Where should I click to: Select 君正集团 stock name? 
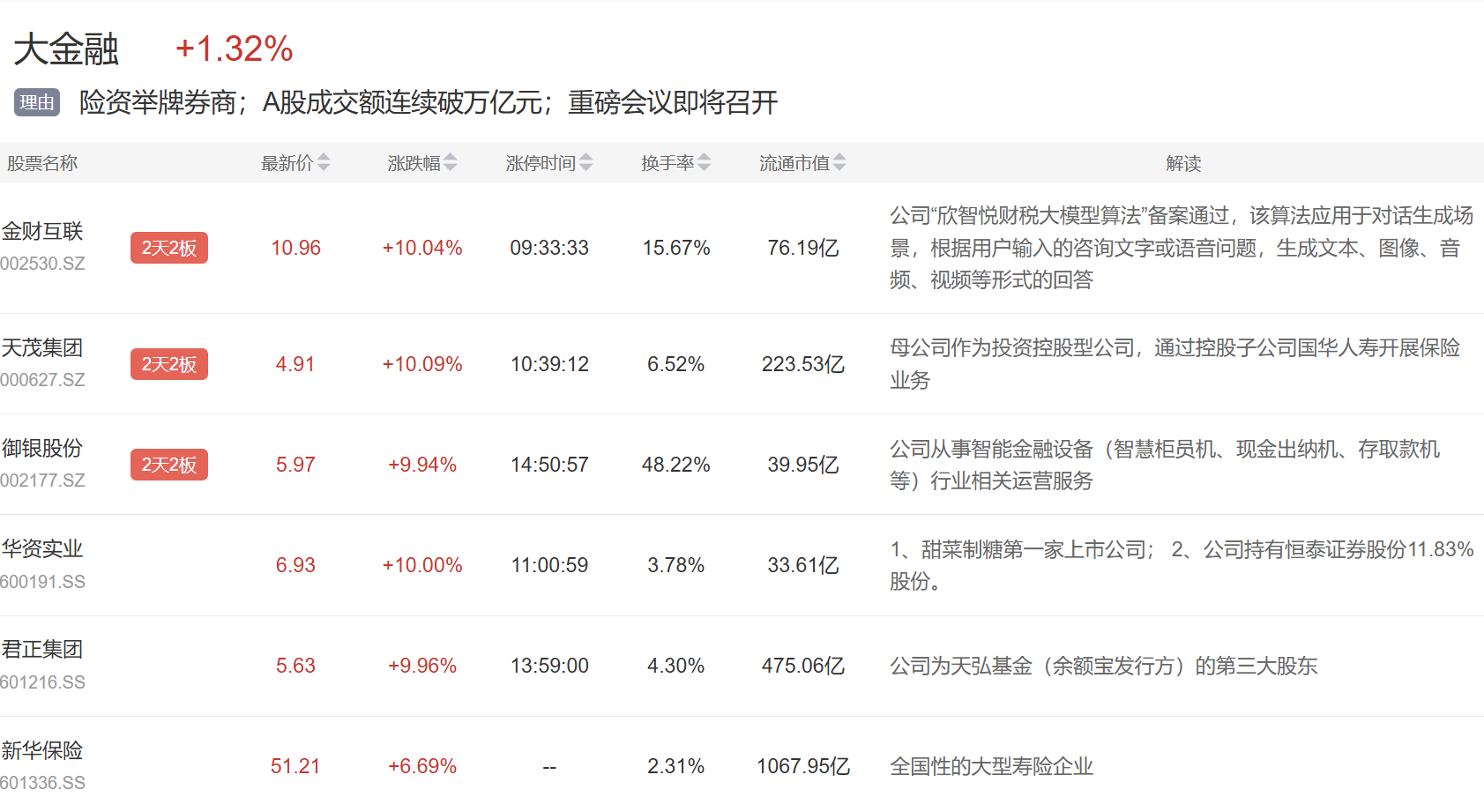click(x=42, y=650)
